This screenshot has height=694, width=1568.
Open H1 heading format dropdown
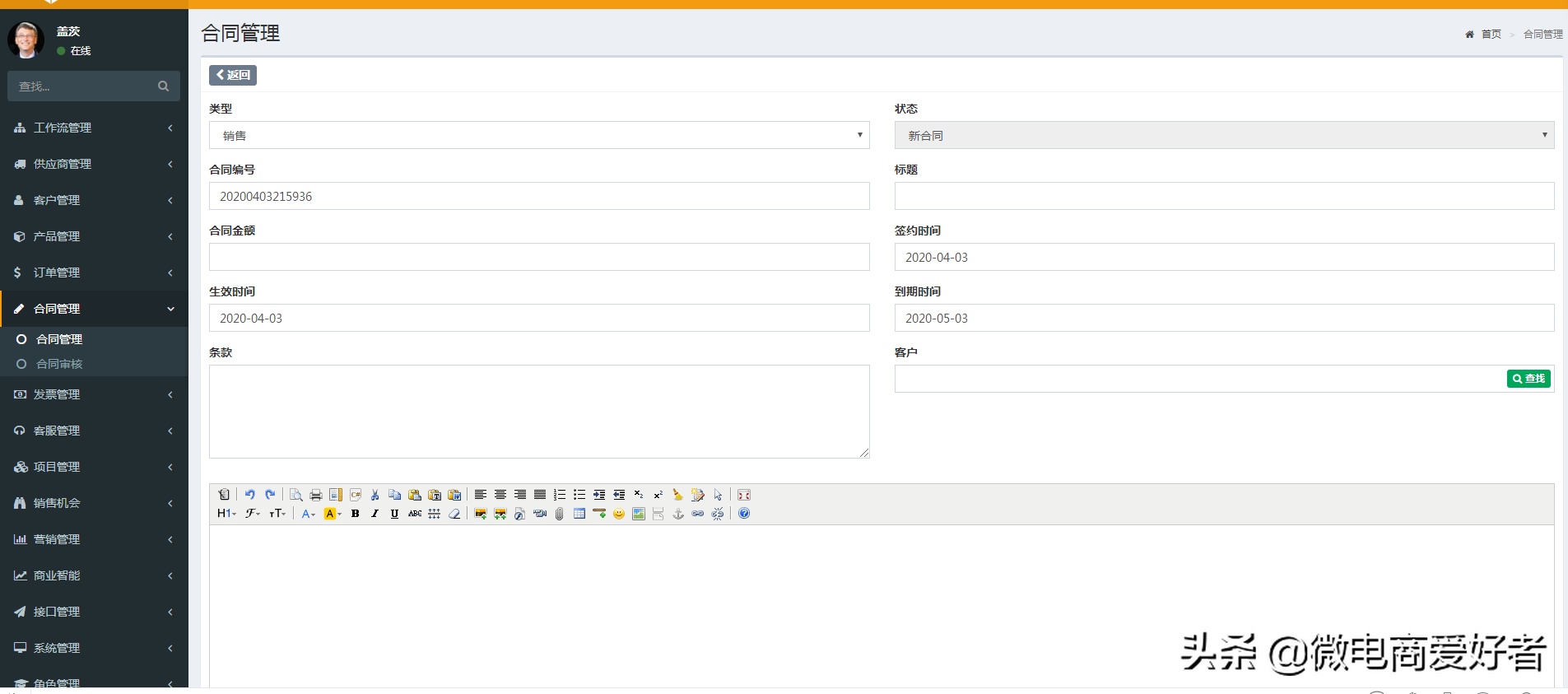[x=227, y=514]
